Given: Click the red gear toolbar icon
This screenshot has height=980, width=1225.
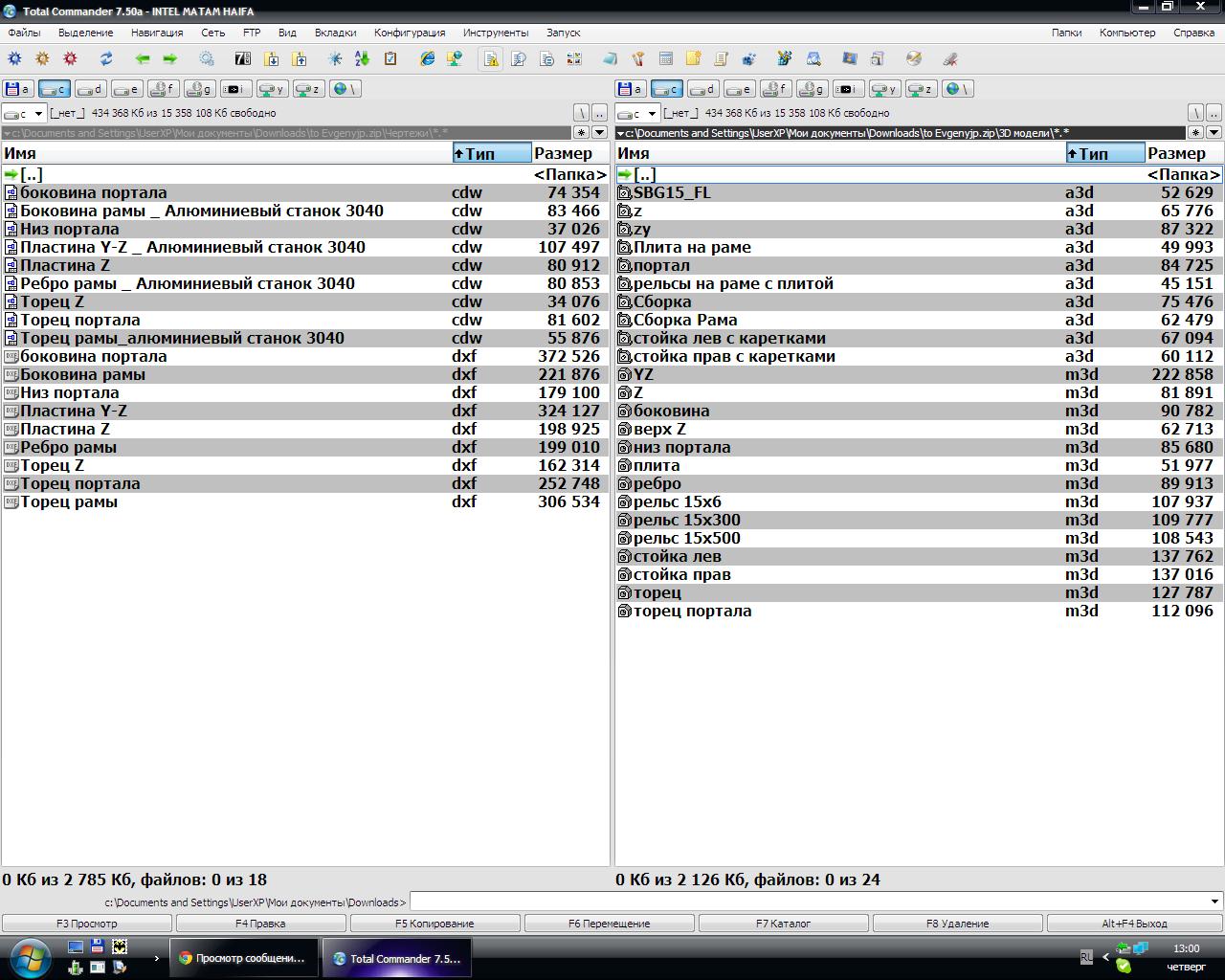Looking at the screenshot, I should click(70, 59).
